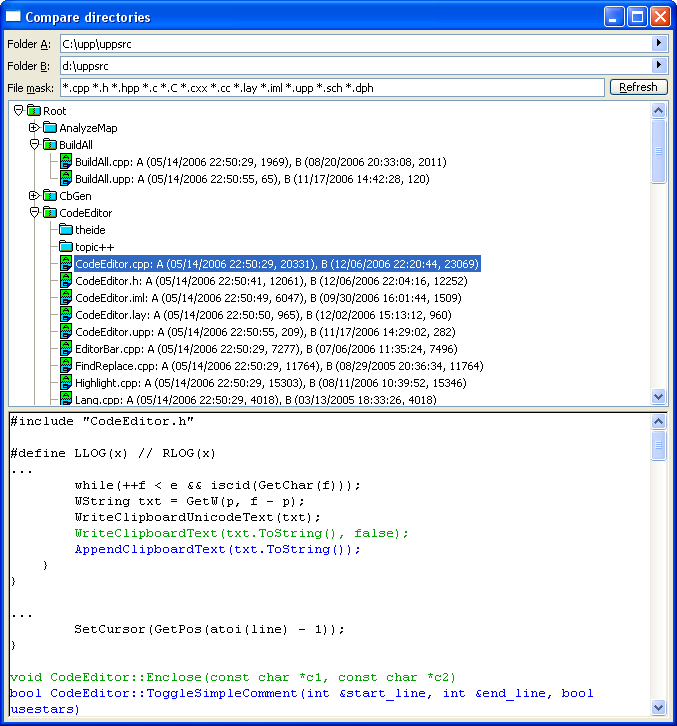Open the Folder B path dropdown
Viewport: 677px width, 726px height.
click(658, 65)
